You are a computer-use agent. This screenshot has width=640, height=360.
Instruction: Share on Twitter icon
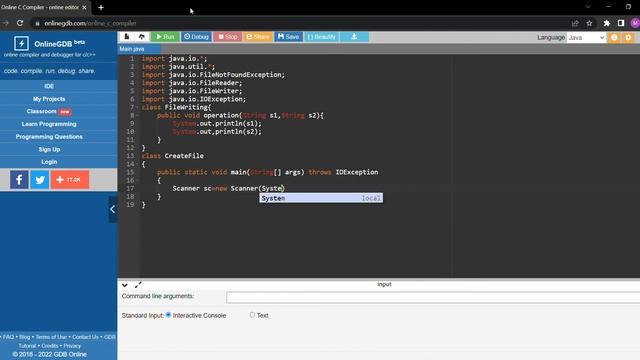pos(40,180)
